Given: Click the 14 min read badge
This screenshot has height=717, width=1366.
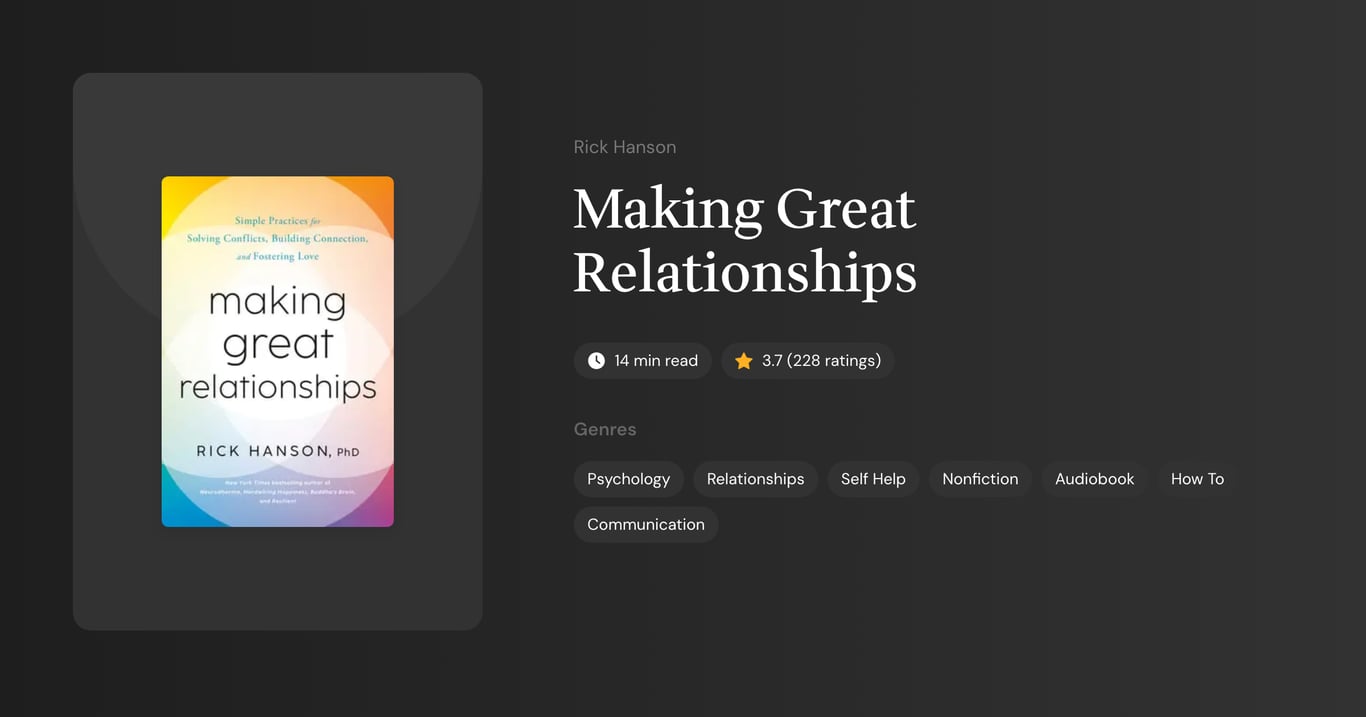Looking at the screenshot, I should coord(643,361).
